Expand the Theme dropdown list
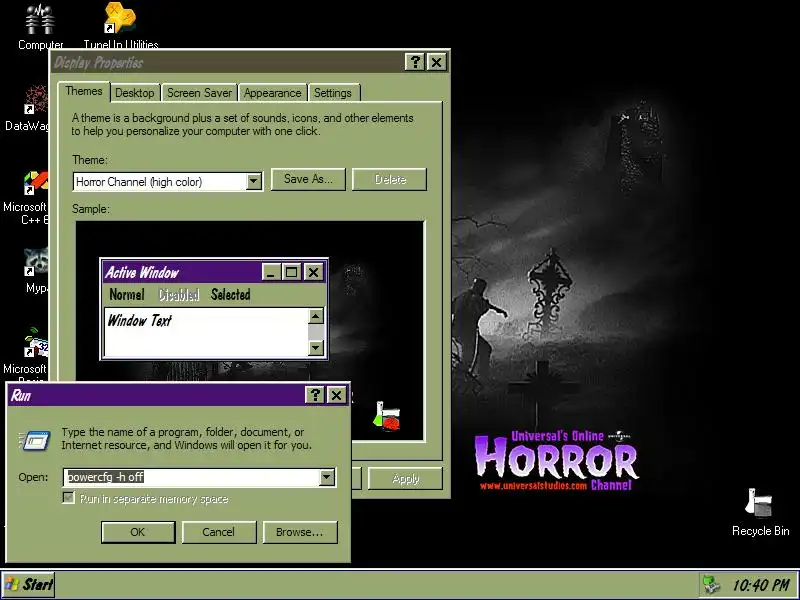This screenshot has width=800, height=600. coord(254,182)
